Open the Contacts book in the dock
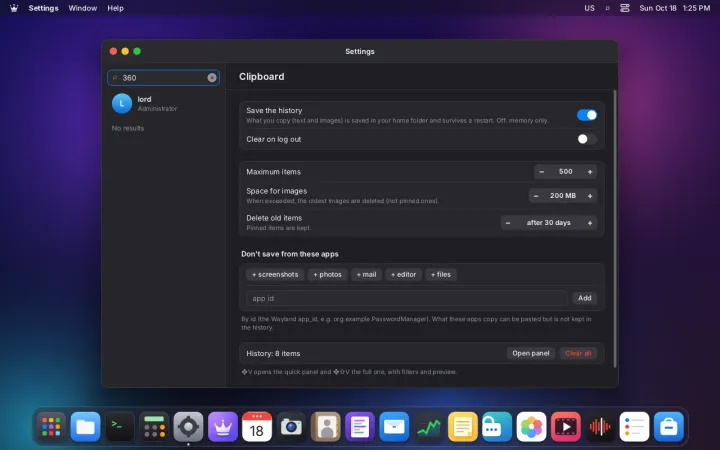Image resolution: width=720 pixels, height=450 pixels. [x=326, y=427]
